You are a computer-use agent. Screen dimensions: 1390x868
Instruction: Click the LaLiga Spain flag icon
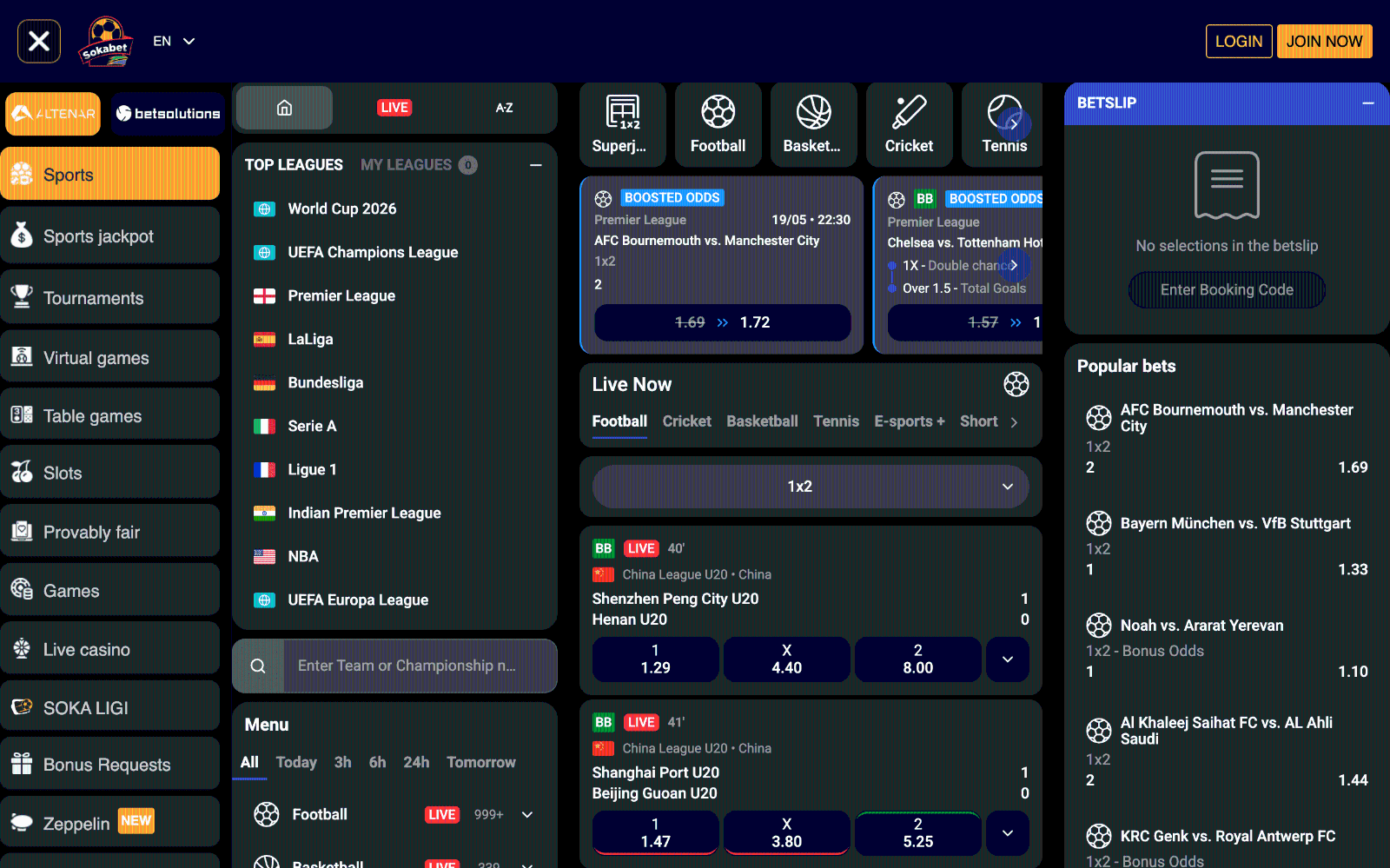point(264,340)
